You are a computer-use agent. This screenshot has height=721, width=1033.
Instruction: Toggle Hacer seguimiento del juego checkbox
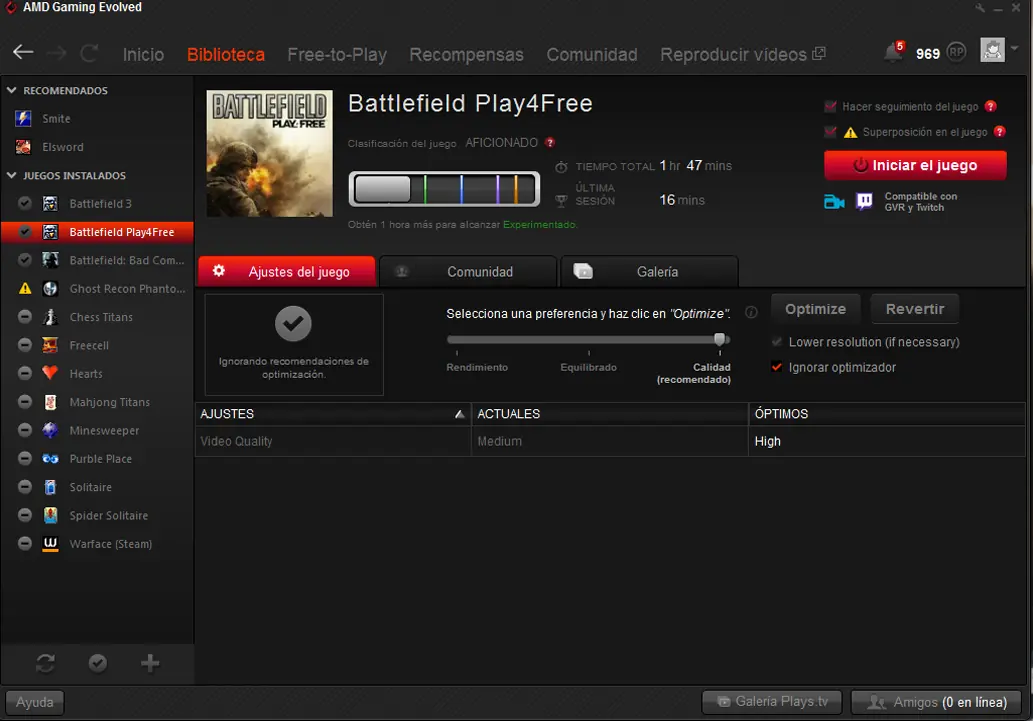coord(830,106)
